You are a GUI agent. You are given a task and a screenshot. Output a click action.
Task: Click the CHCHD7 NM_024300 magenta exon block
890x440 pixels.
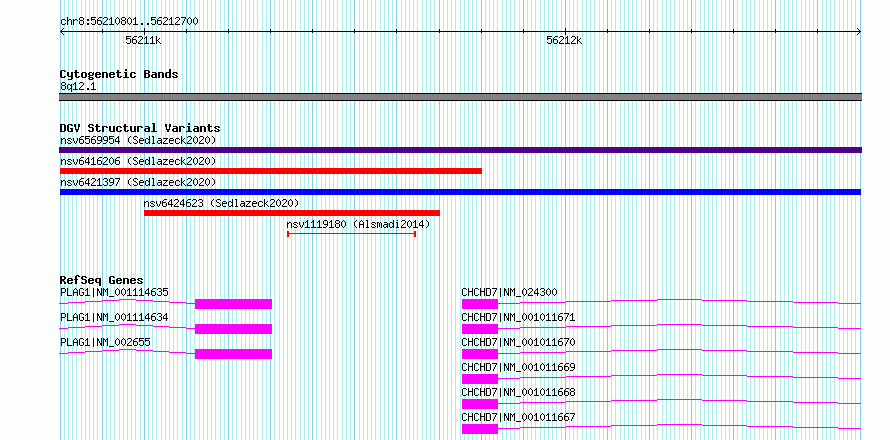coord(480,304)
